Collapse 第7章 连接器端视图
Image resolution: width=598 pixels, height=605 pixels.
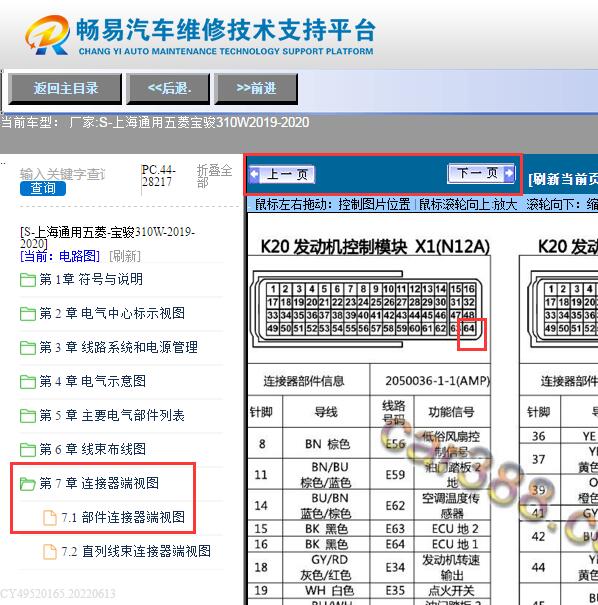[99, 483]
